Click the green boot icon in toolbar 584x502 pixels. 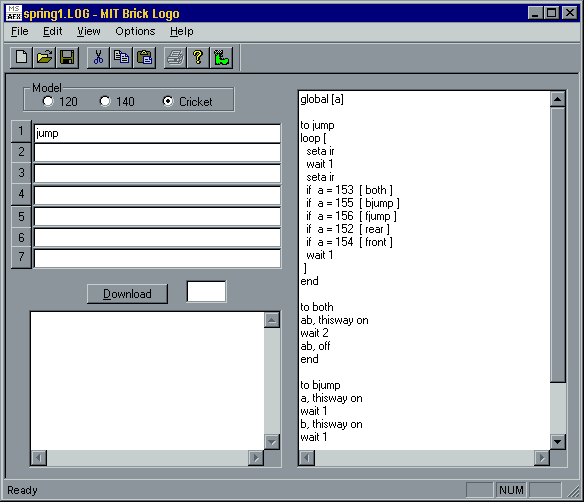pos(221,57)
